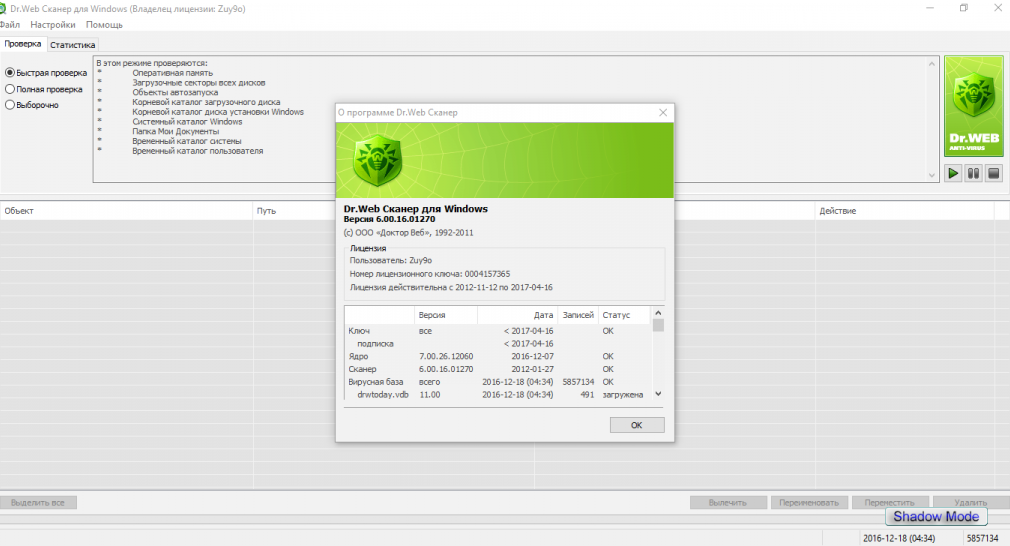Select the Ключ row in components table

pyautogui.click(x=498, y=331)
